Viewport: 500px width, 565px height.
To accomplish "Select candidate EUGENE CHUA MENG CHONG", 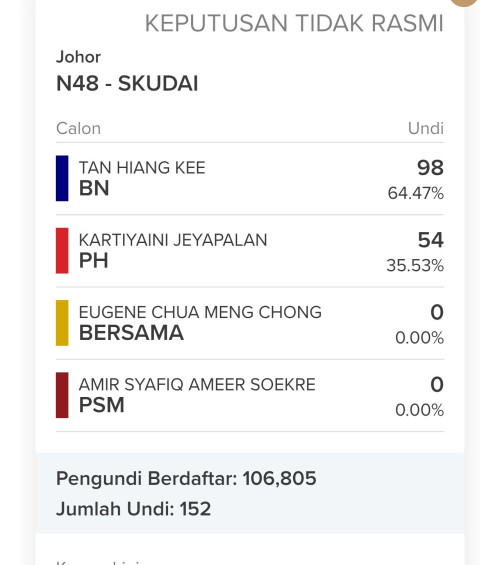I will 200,312.
